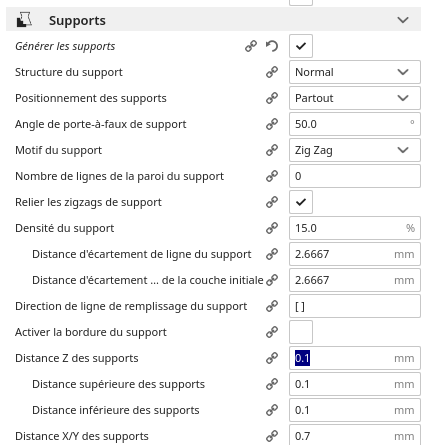The height and width of the screenshot is (445, 428).
Task: Click link icon for Angle de porte-à-faux
Action: (x=272, y=124)
